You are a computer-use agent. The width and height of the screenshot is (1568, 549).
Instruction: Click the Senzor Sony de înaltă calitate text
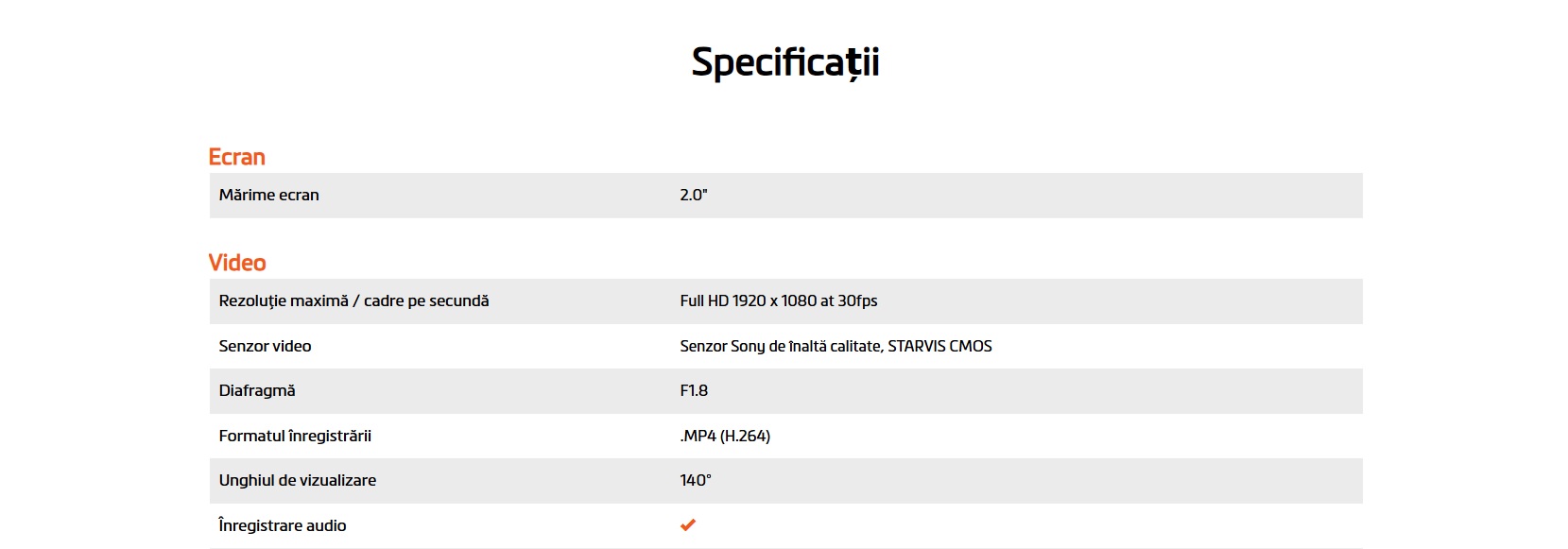(x=781, y=347)
